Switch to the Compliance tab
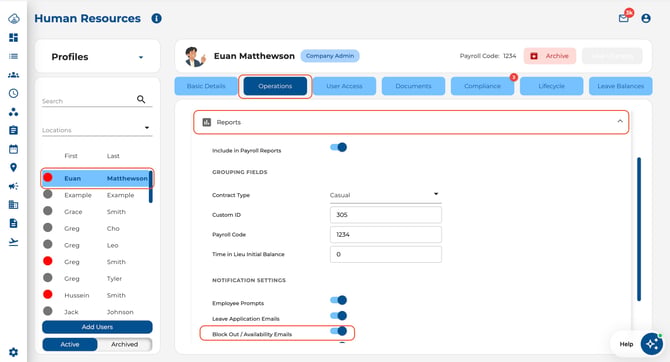670x362 pixels. (482, 86)
